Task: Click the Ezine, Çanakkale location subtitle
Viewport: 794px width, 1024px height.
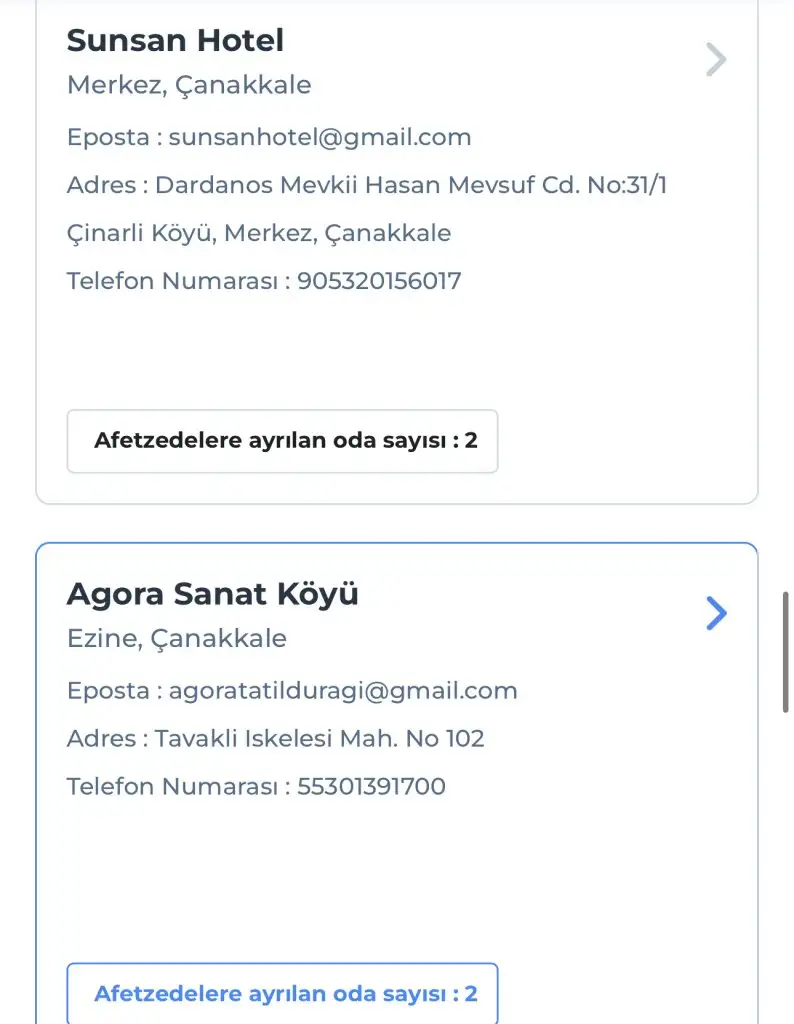Action: pyautogui.click(x=176, y=638)
